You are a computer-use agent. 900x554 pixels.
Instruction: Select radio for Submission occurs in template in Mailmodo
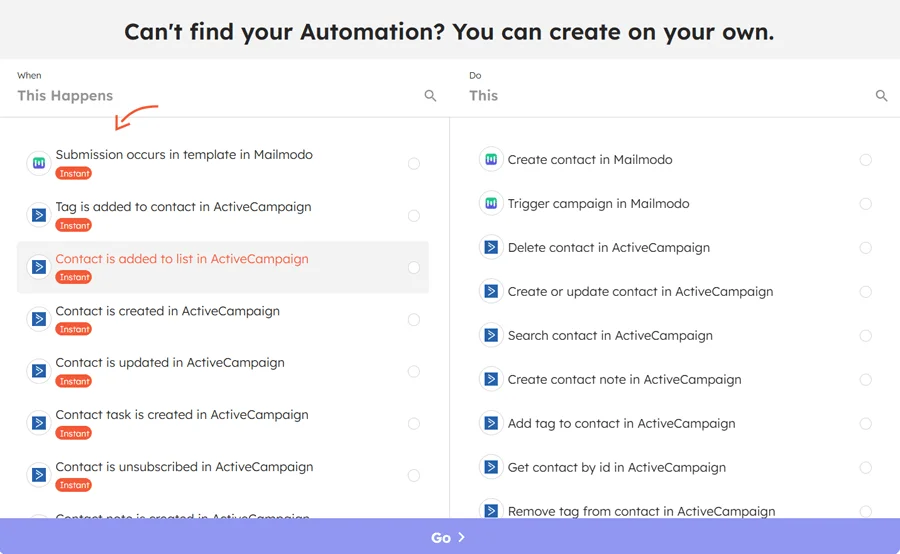(x=414, y=164)
